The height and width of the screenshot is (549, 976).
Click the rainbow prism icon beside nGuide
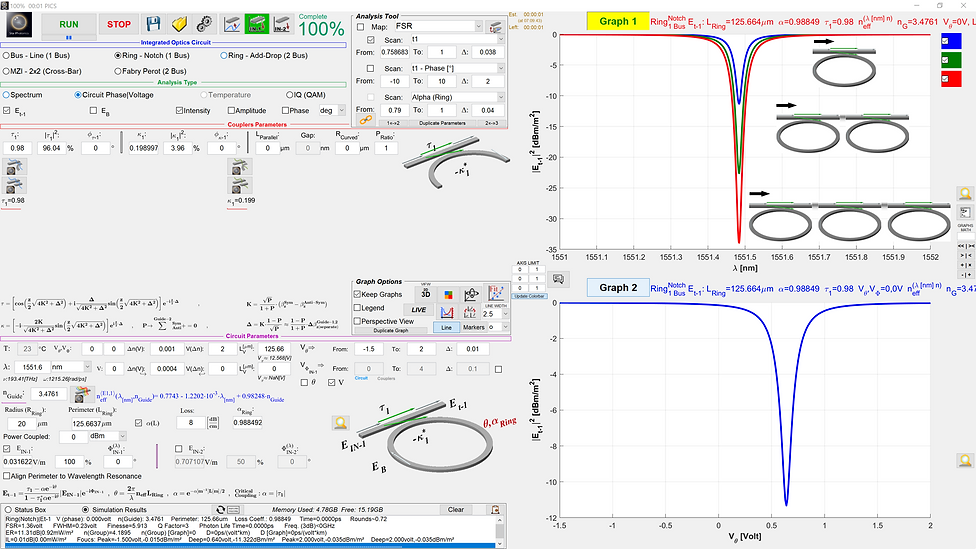pos(82,395)
